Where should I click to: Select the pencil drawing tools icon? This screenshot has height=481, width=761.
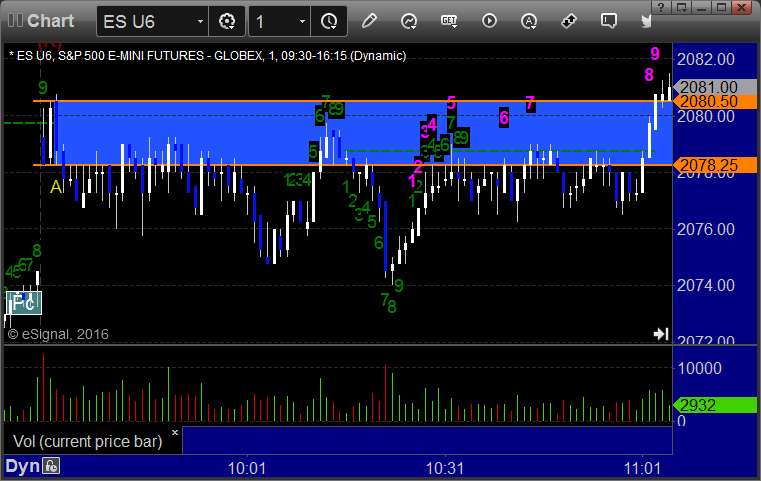tap(369, 21)
